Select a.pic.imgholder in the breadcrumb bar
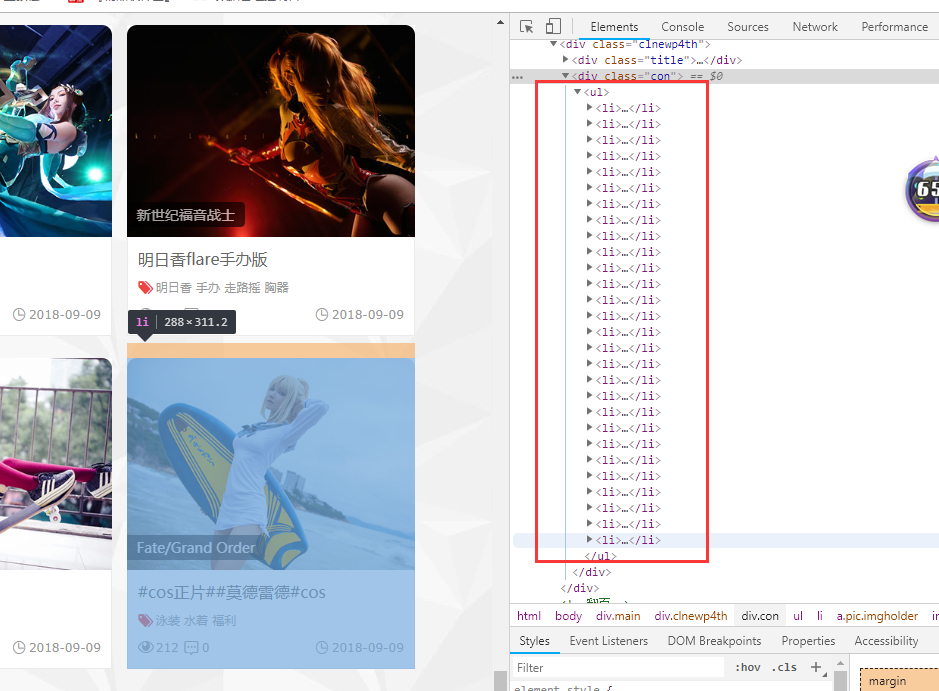 coord(877,616)
